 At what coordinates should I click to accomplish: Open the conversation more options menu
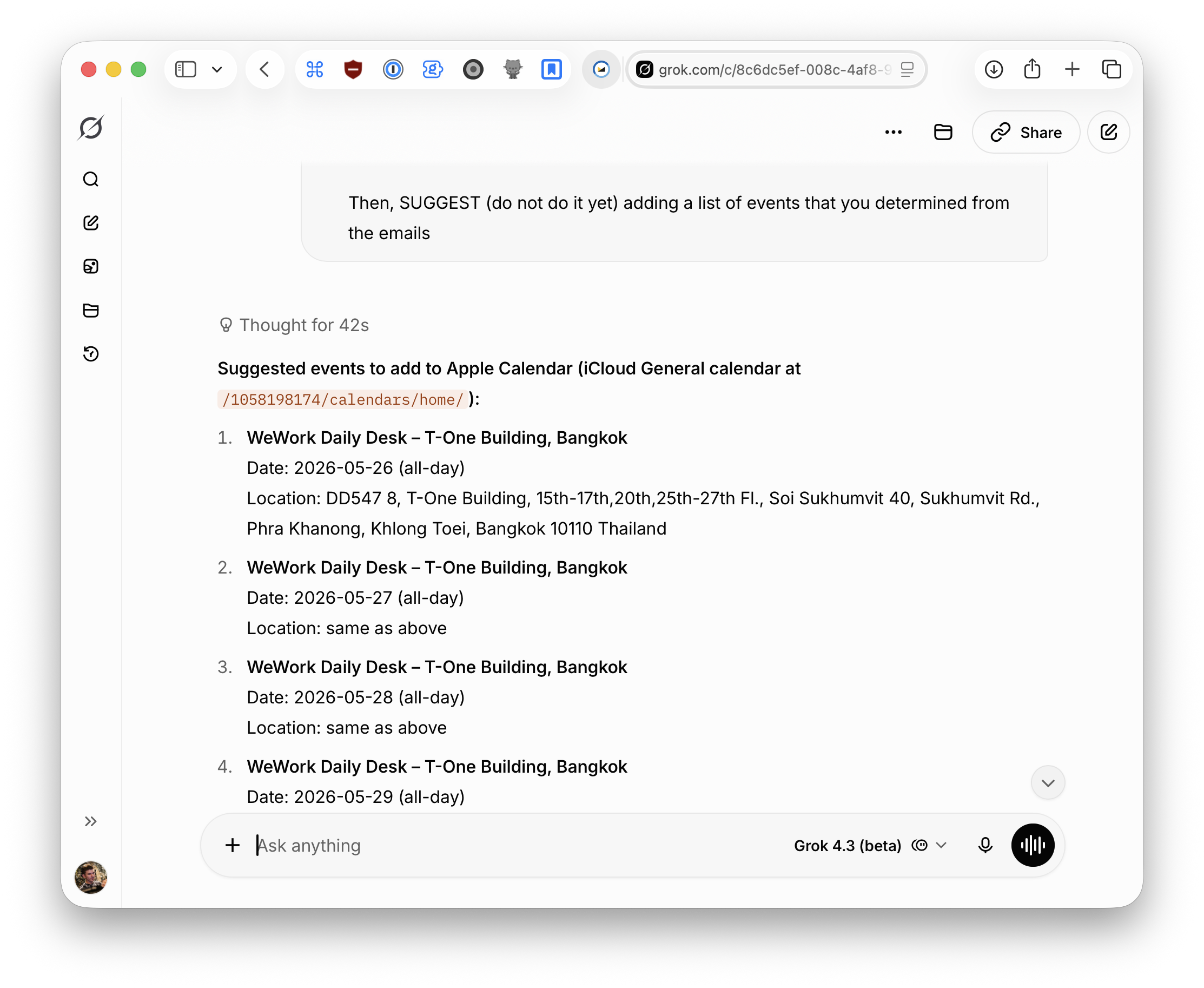click(x=894, y=133)
